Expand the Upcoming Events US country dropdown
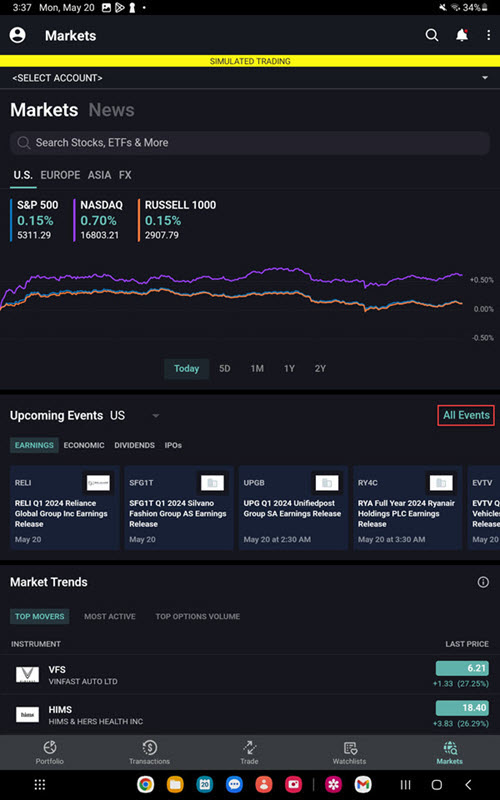 click(x=135, y=416)
